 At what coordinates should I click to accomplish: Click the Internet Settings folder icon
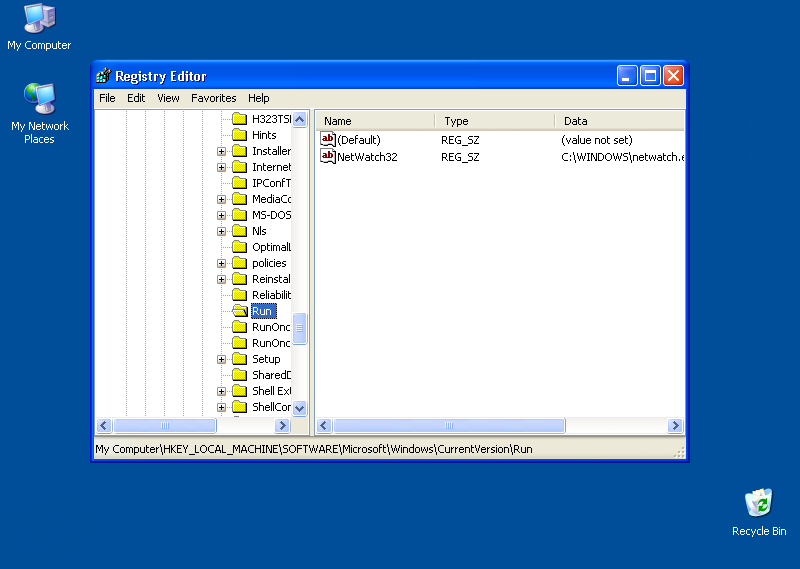pyautogui.click(x=239, y=167)
